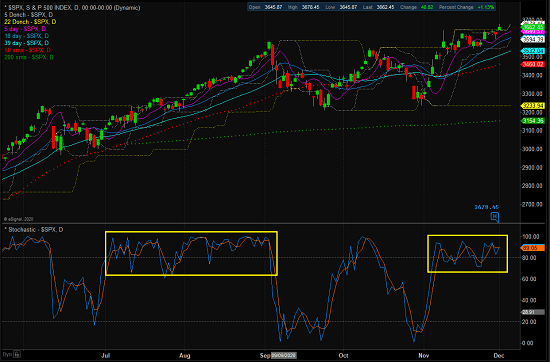Viewport: 550px width, 362px height.
Task: Select the 22 Donch - $SPX study label
Action: pyautogui.click(x=30, y=22)
